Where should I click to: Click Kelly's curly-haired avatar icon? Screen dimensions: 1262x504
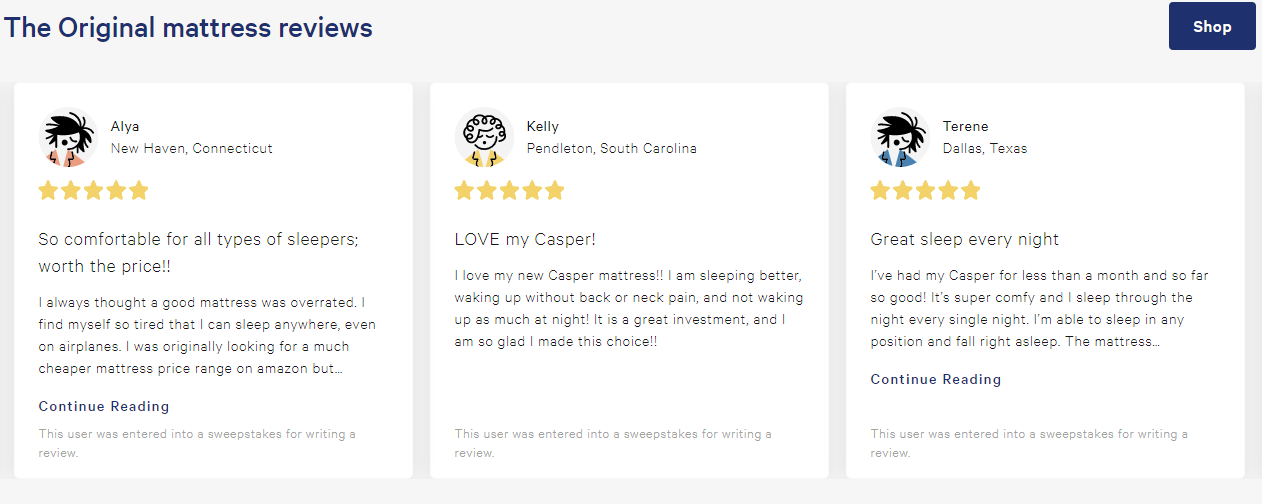(483, 137)
